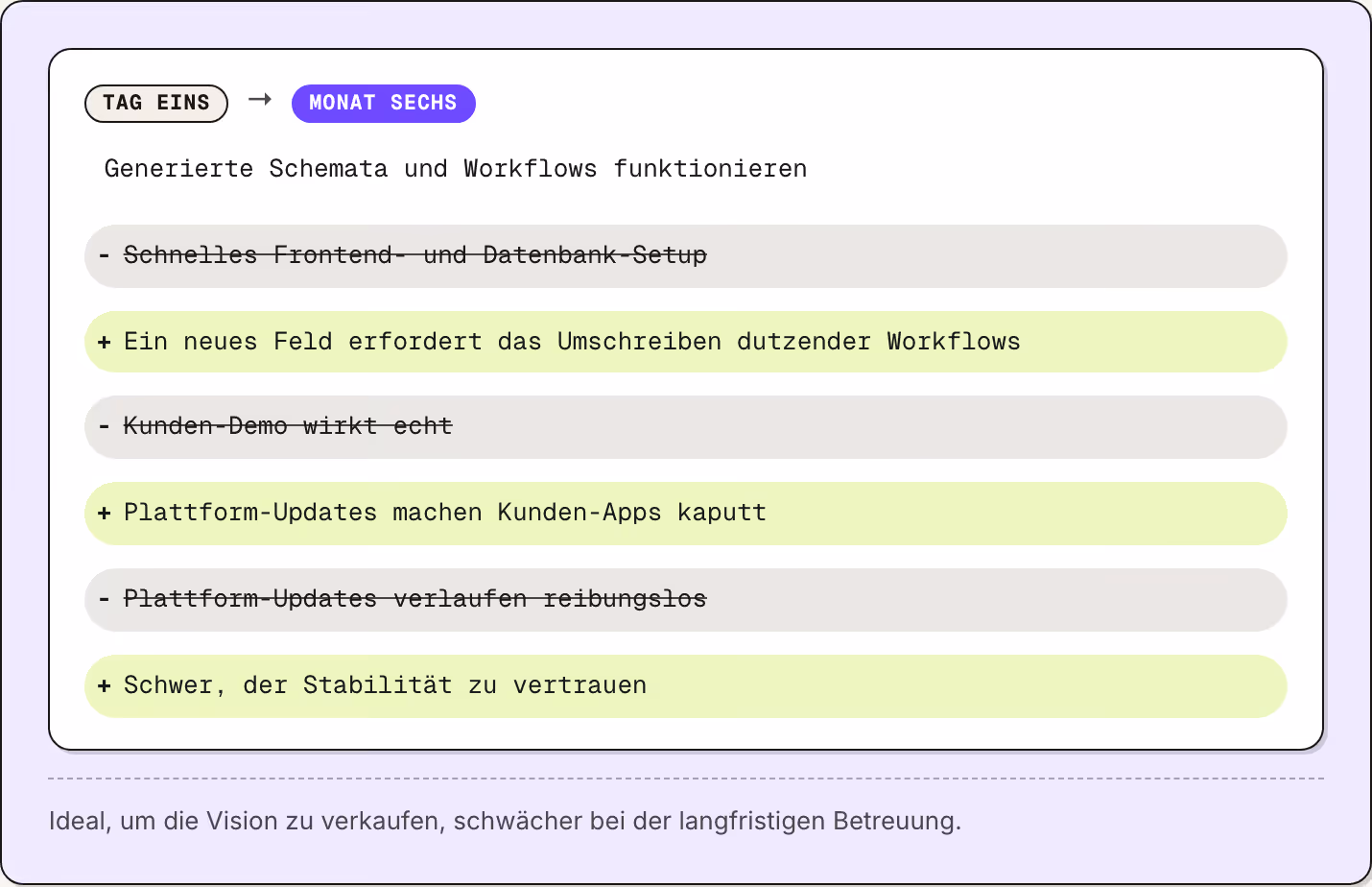Select struck-through row 'Kunden-Demo wirkt echt'
Screen dimensions: 1372x887
(686, 427)
